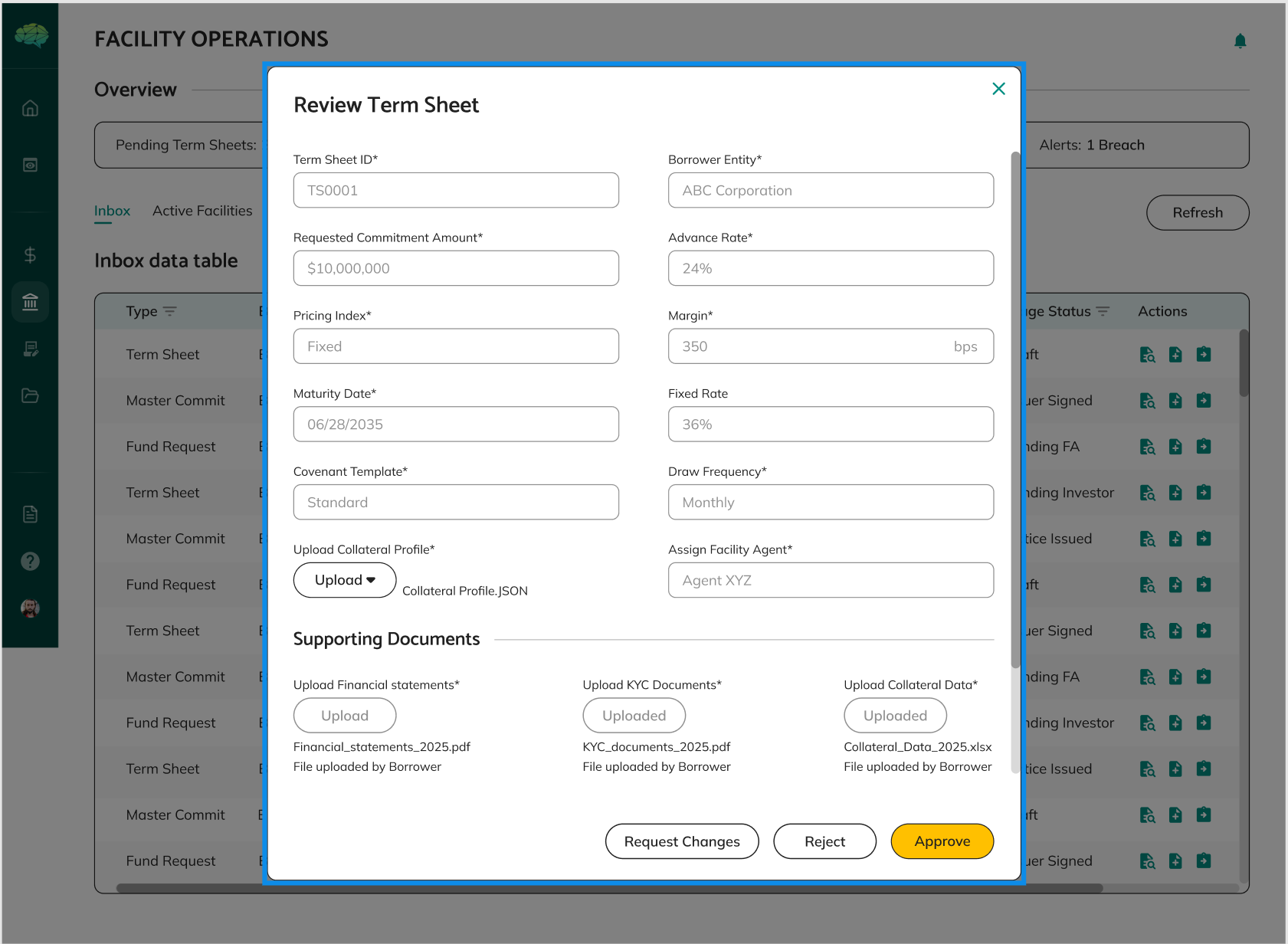This screenshot has height=944, width=1288.
Task: Click the help question mark icon
Action: point(30,561)
